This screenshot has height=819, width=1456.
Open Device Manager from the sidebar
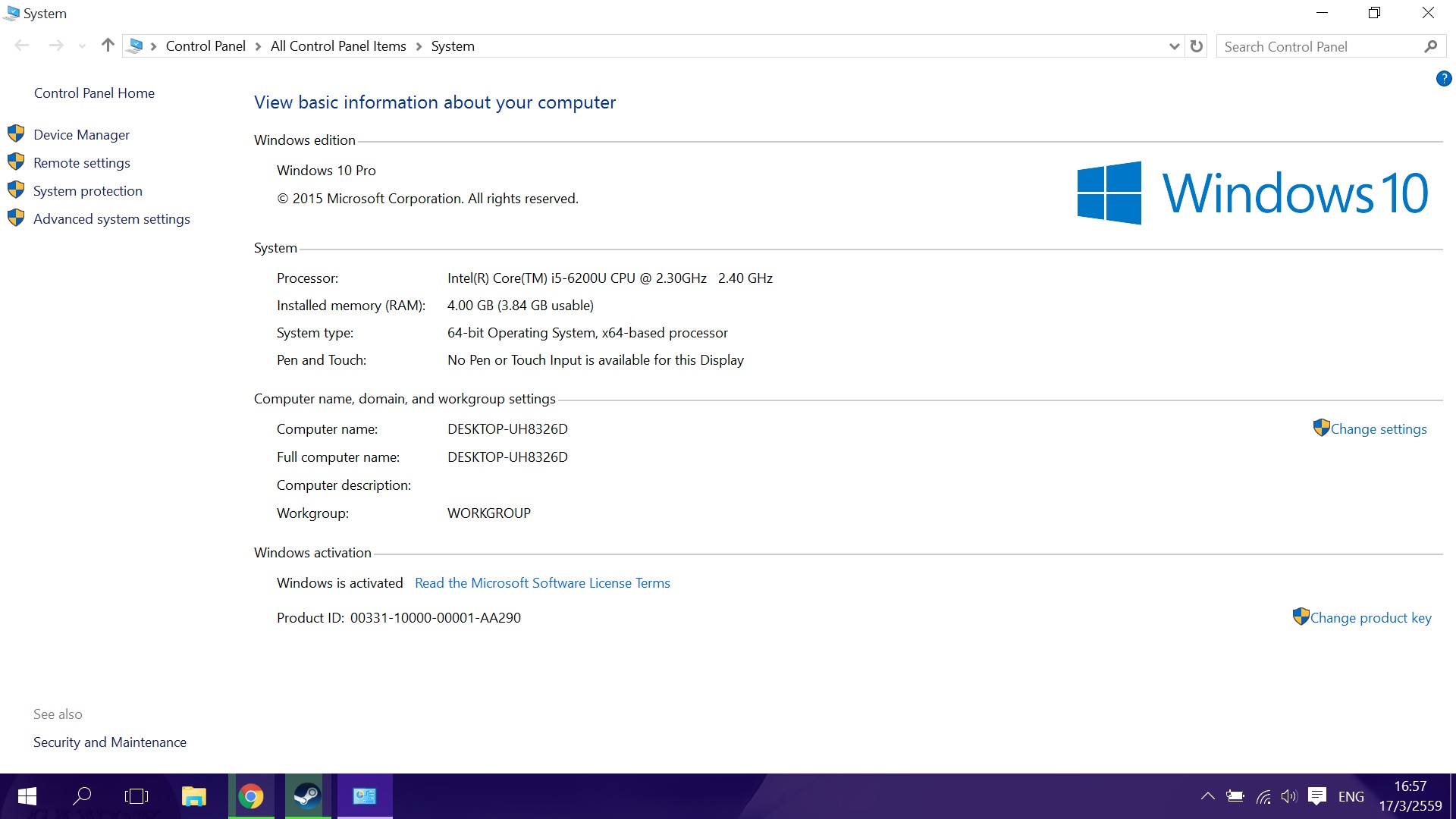click(x=81, y=135)
